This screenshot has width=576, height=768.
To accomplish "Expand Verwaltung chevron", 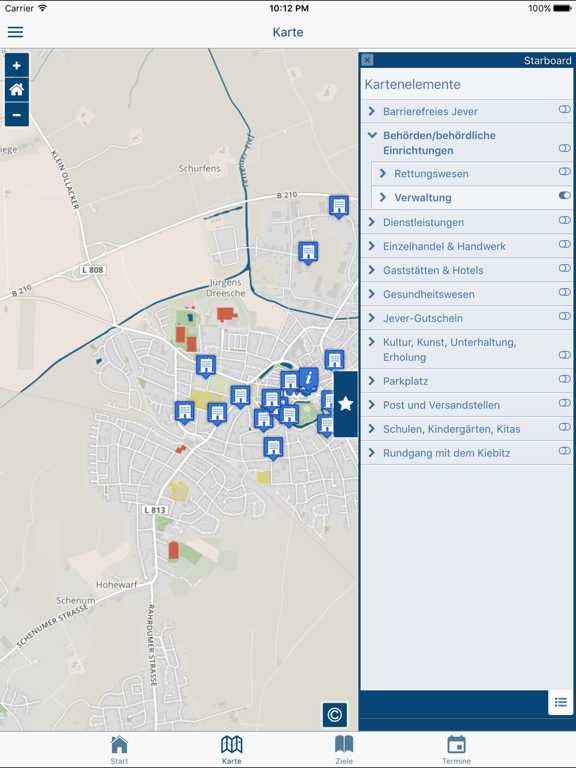I will click(x=383, y=197).
